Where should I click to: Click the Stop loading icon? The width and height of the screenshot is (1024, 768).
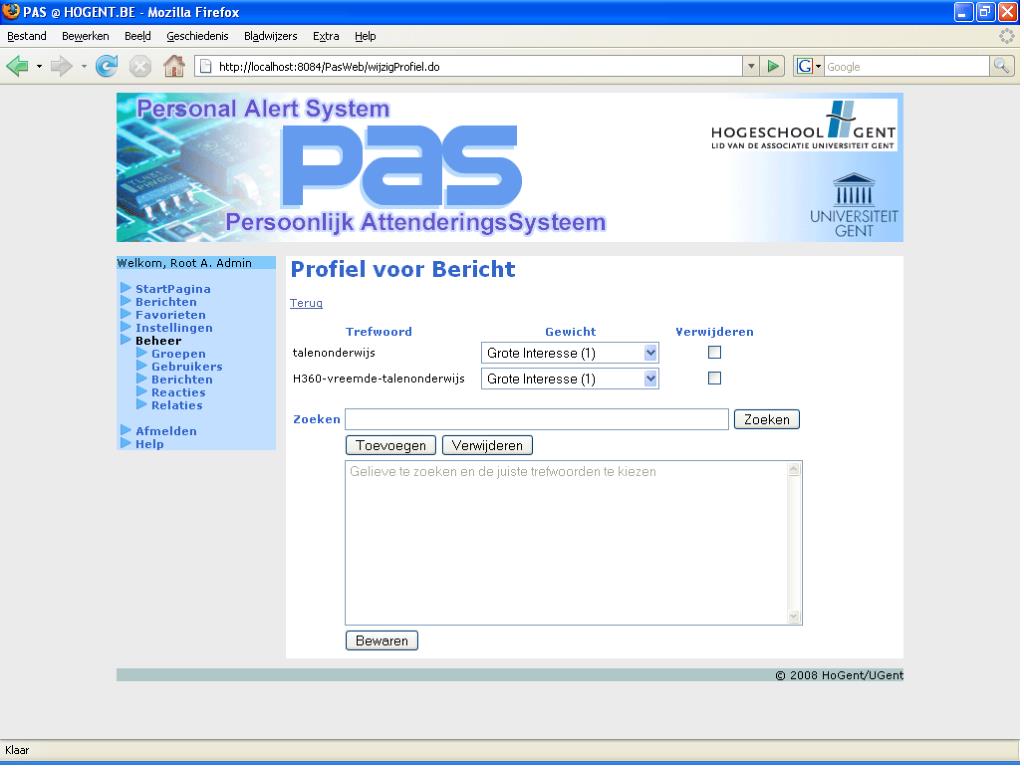[x=140, y=66]
